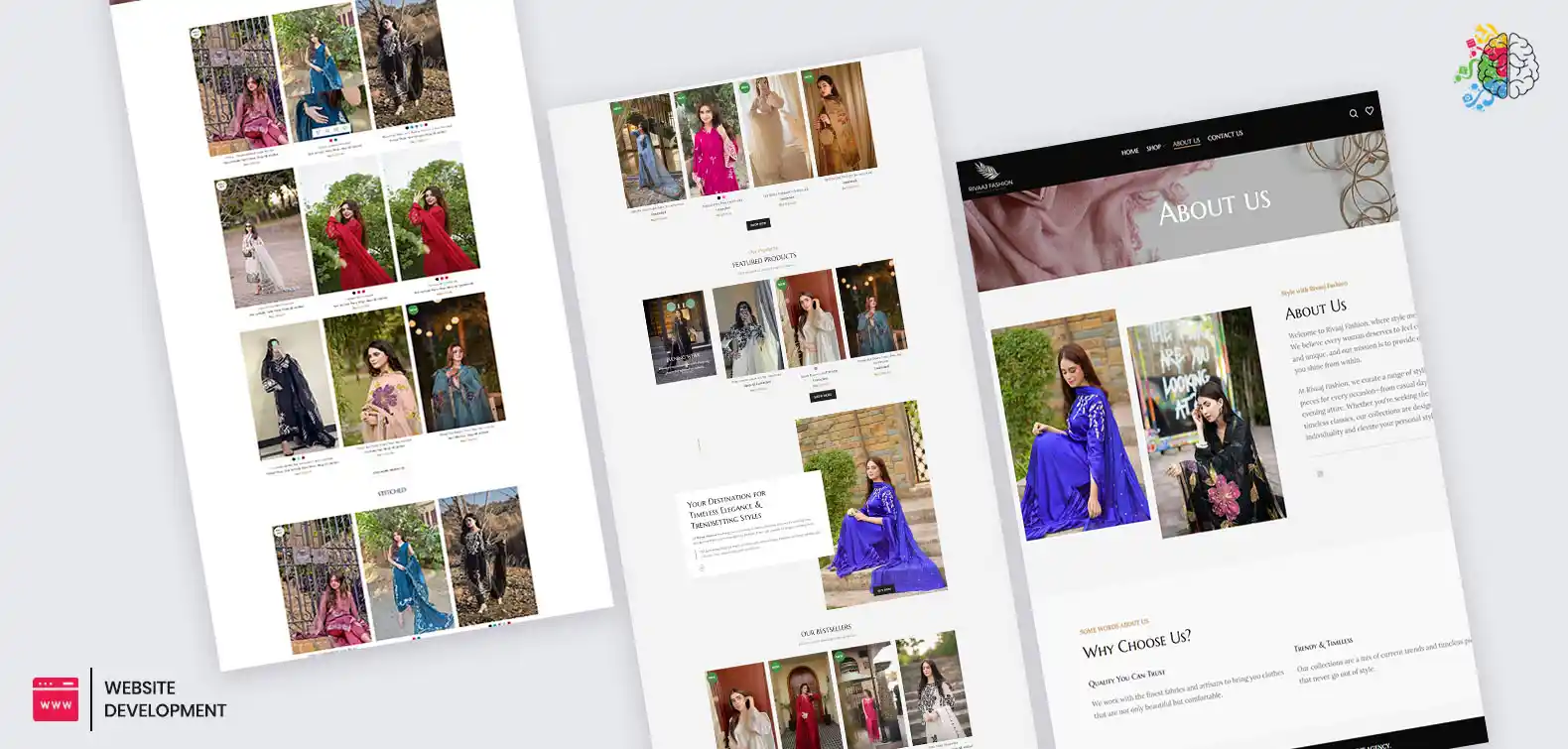Click the Rivaaj Fashion leaf logo
The height and width of the screenshot is (749, 1568).
click(986, 171)
